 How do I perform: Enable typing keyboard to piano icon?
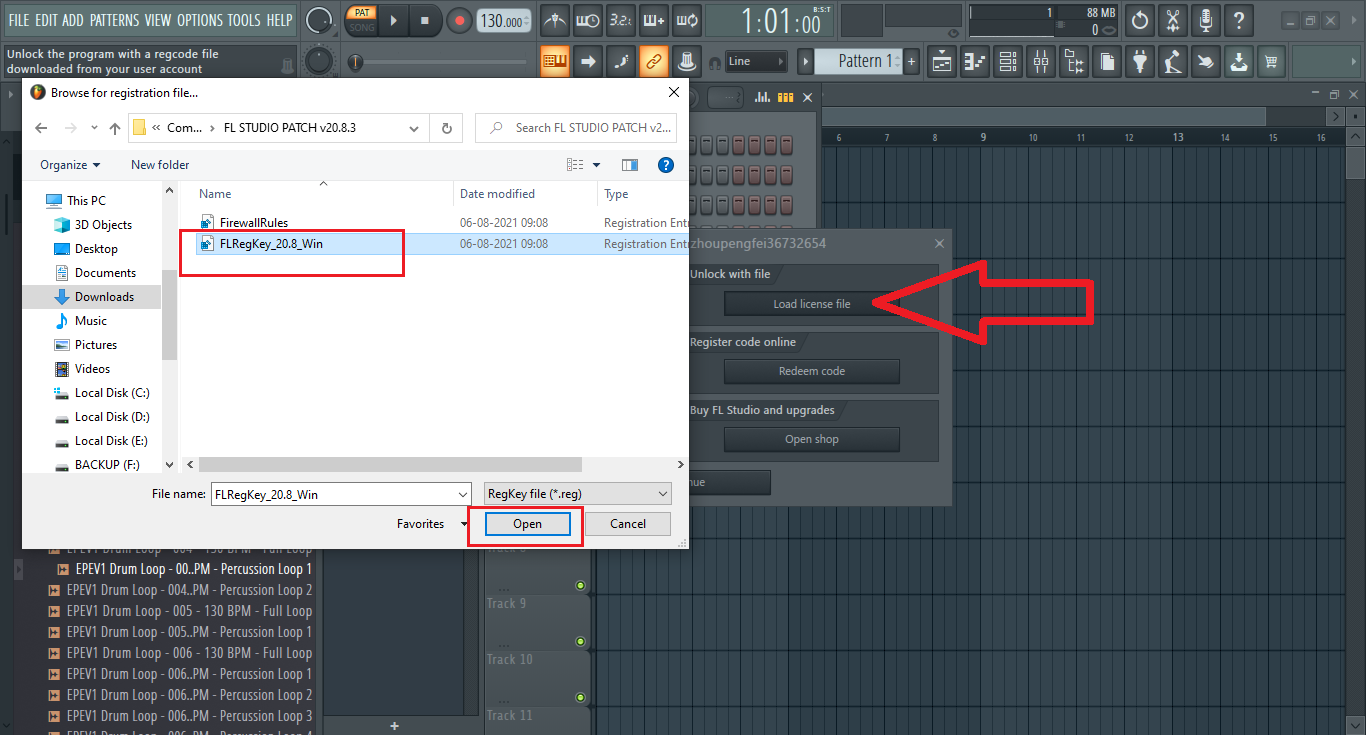(x=554, y=62)
